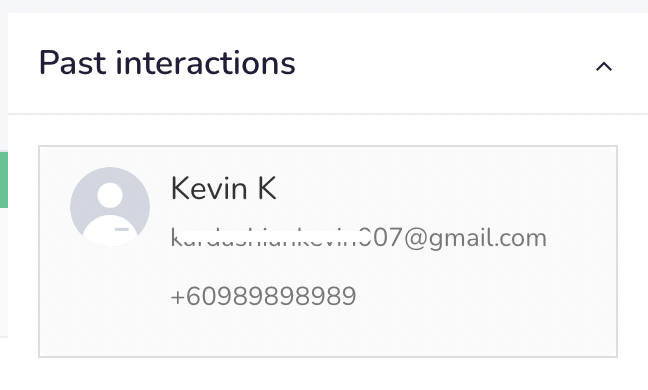The height and width of the screenshot is (390, 648).
Task: Click the gray strip above the panel
Action: click(324, 6)
